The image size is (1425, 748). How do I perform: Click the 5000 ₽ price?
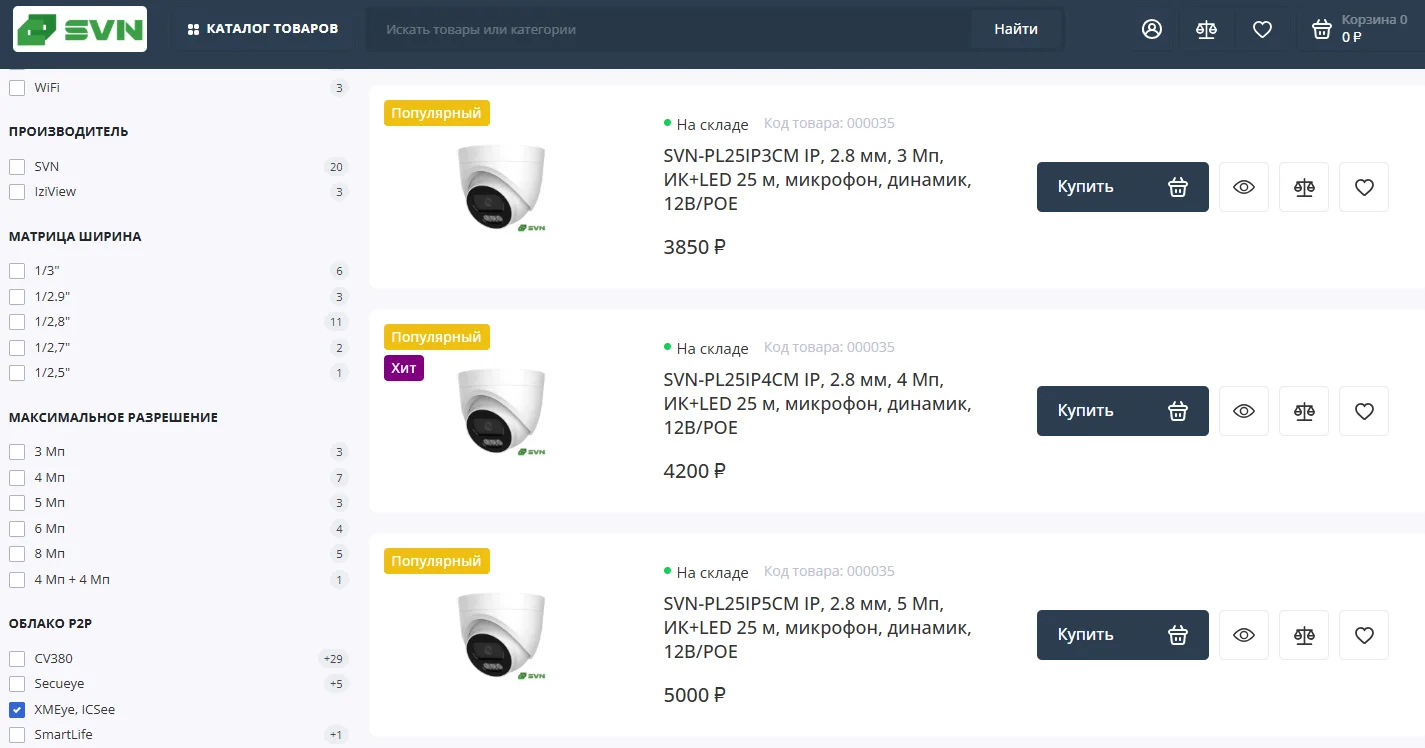695,695
